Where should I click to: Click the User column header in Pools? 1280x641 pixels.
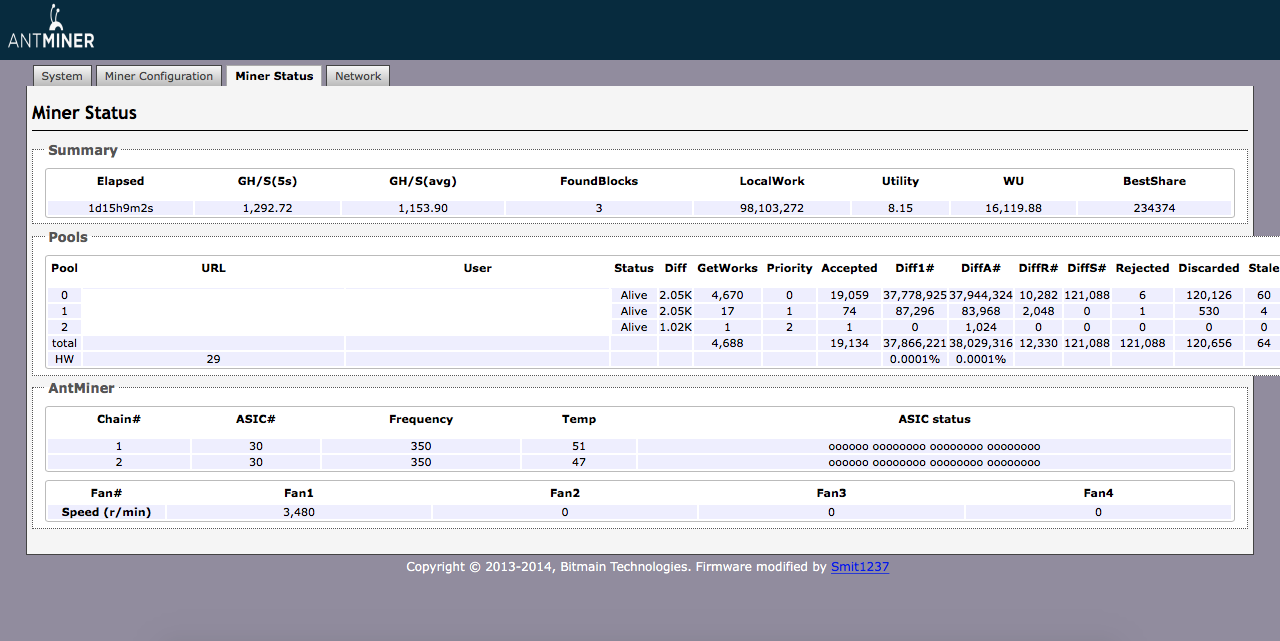478,268
